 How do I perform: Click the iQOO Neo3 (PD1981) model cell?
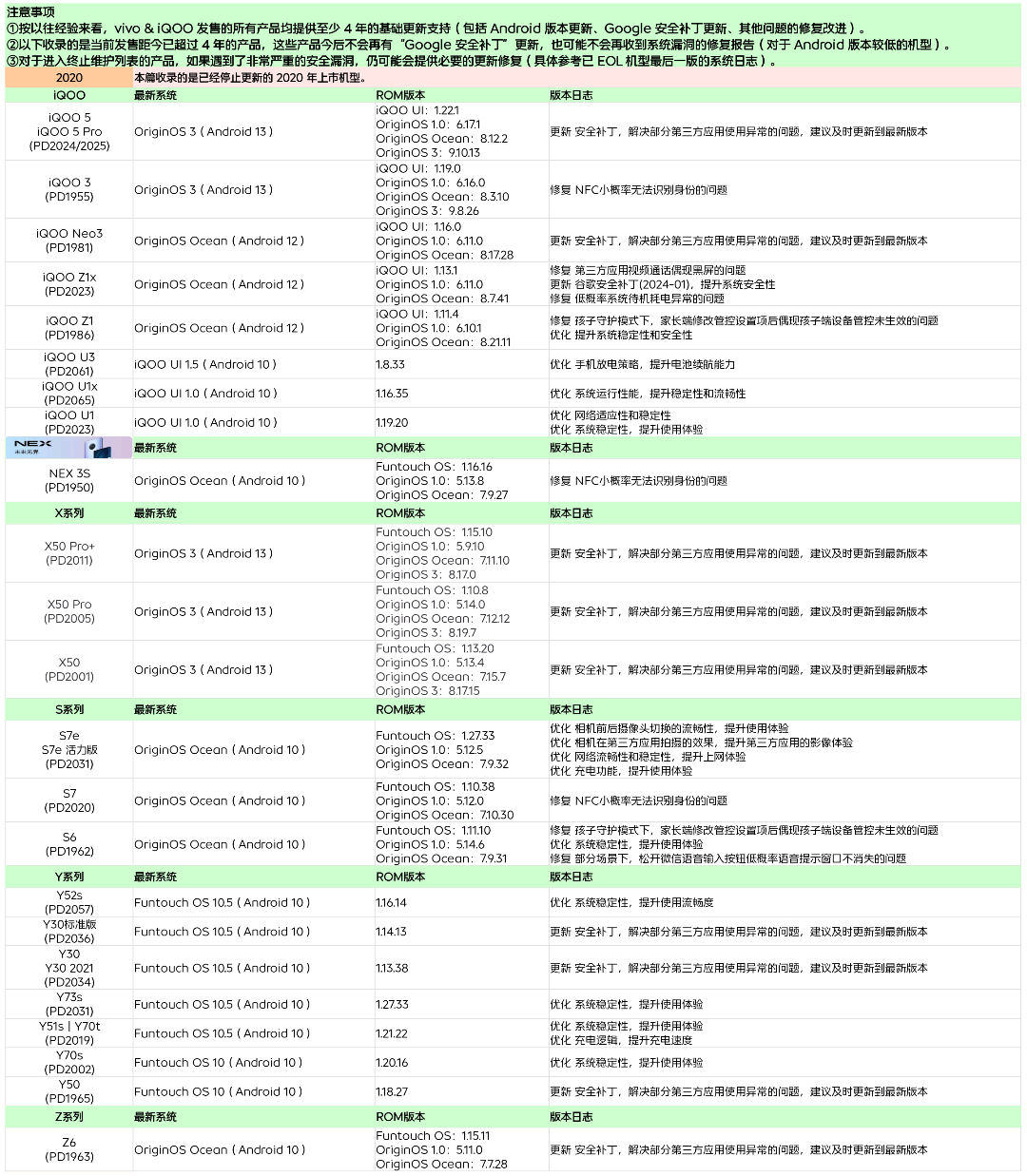coord(69,241)
